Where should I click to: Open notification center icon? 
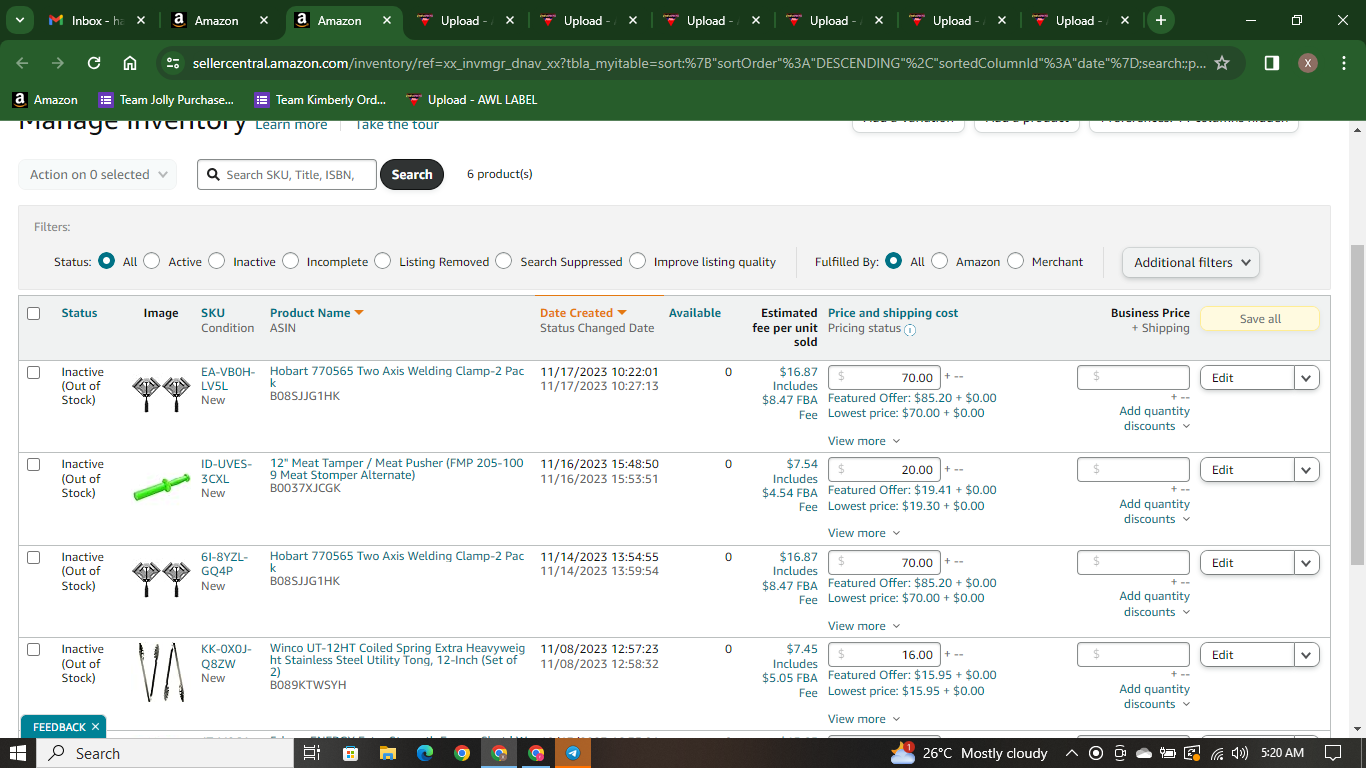click(1333, 753)
